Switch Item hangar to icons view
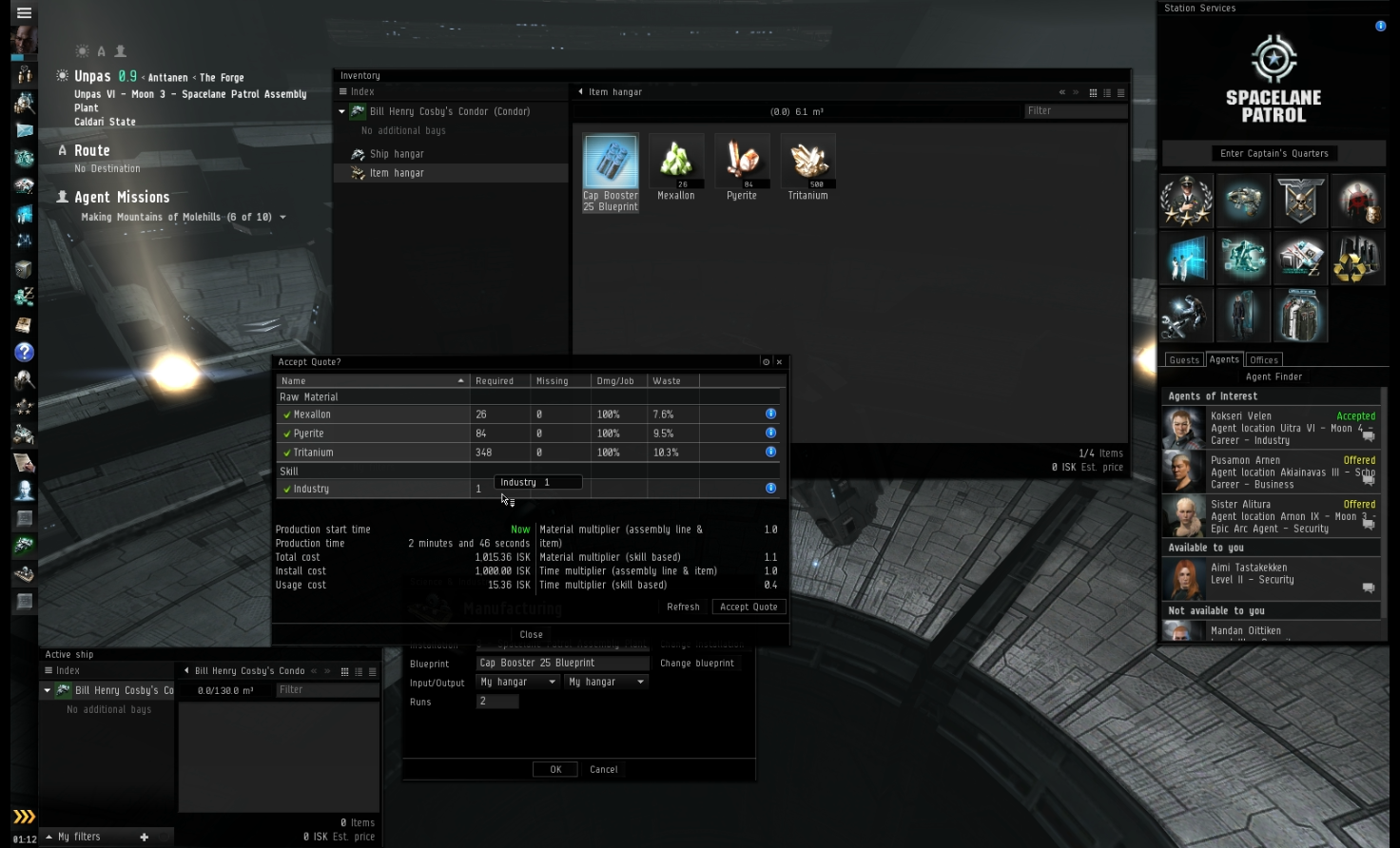Screen dimensions: 1400x848 coord(1093,92)
